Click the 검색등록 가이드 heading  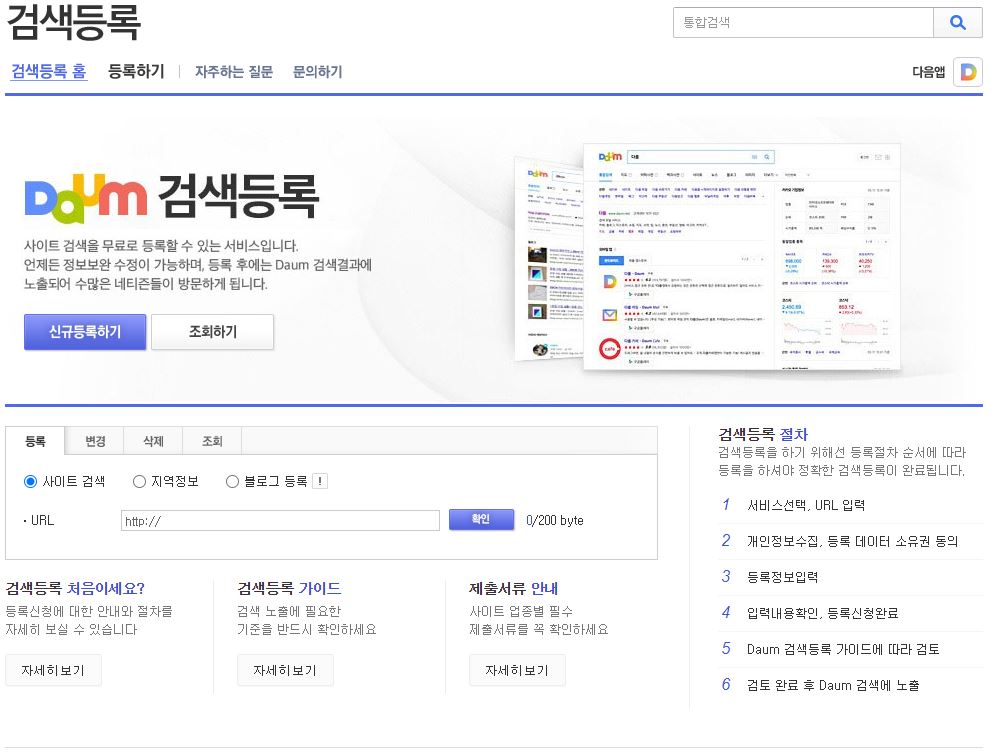[289, 588]
